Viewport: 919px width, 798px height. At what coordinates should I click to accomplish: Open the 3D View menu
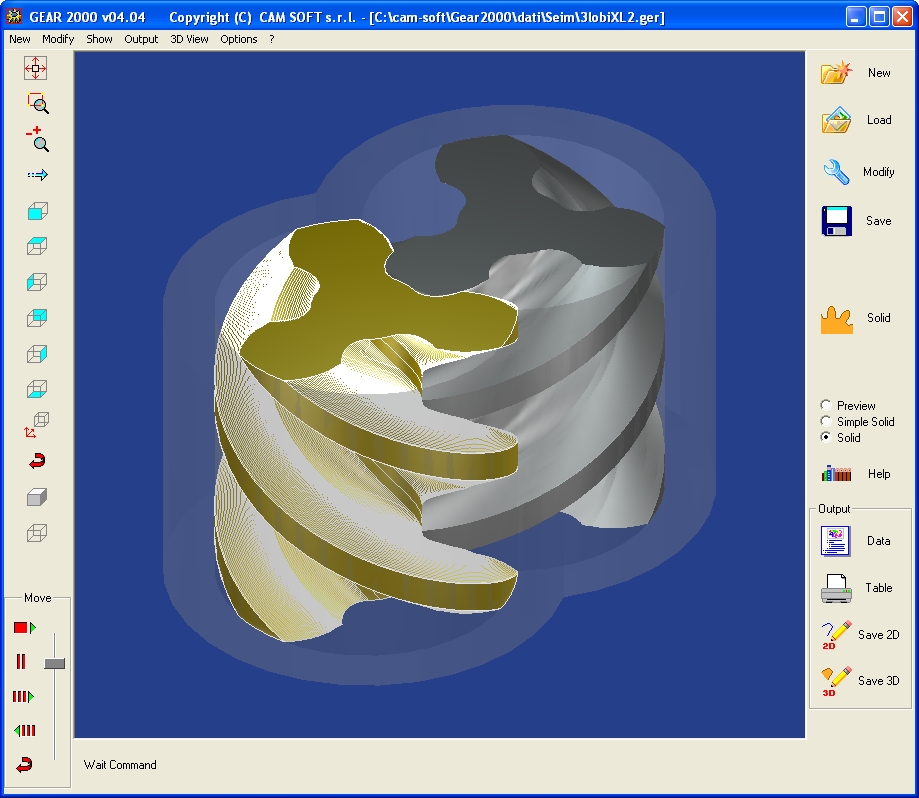189,39
